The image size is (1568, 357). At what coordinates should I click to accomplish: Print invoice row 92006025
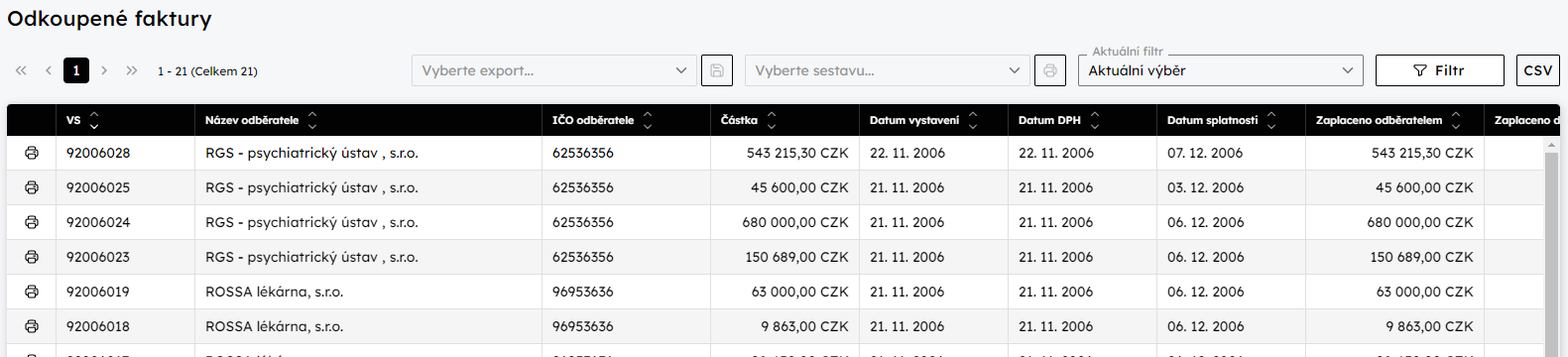(x=32, y=187)
